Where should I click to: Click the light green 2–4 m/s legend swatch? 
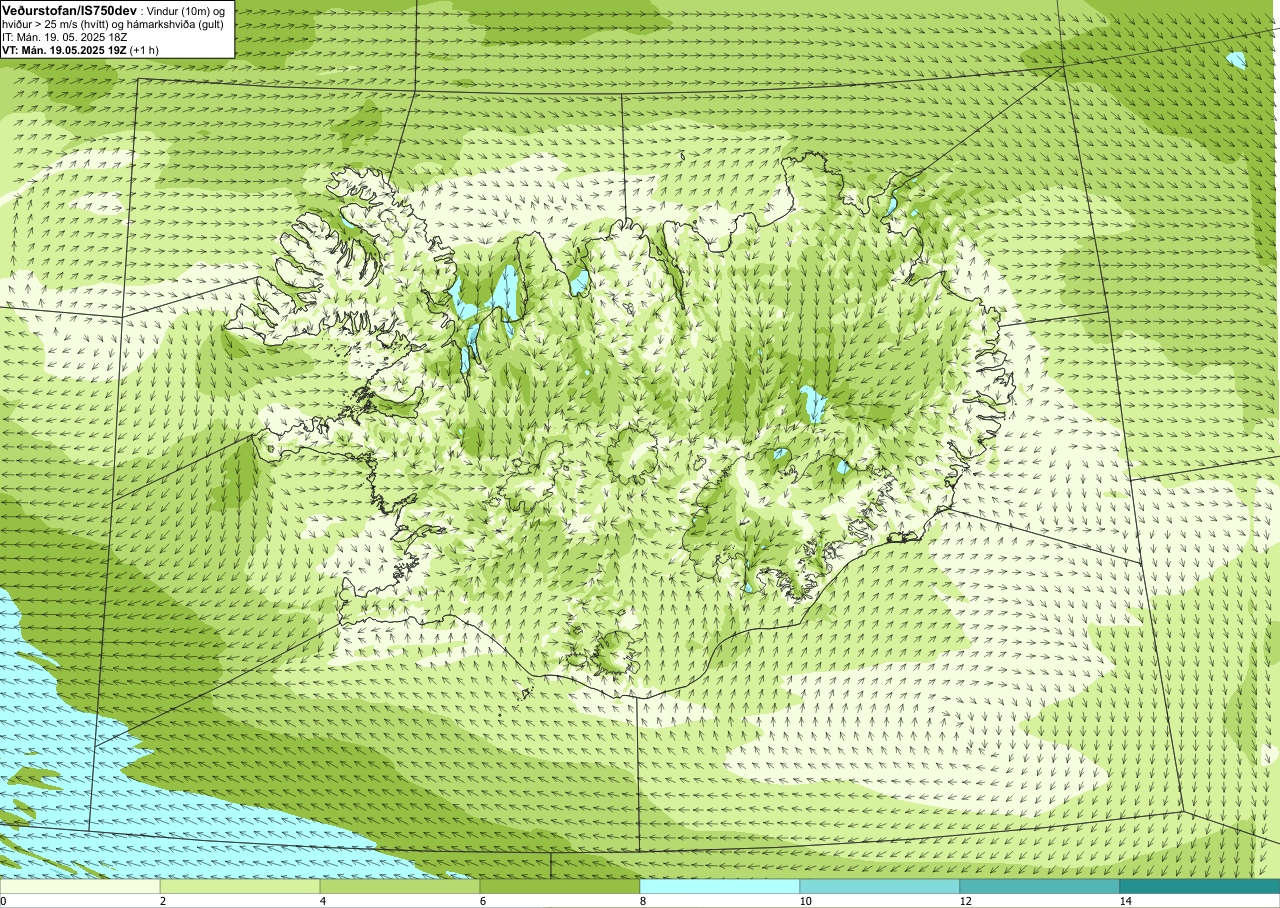pos(240,886)
